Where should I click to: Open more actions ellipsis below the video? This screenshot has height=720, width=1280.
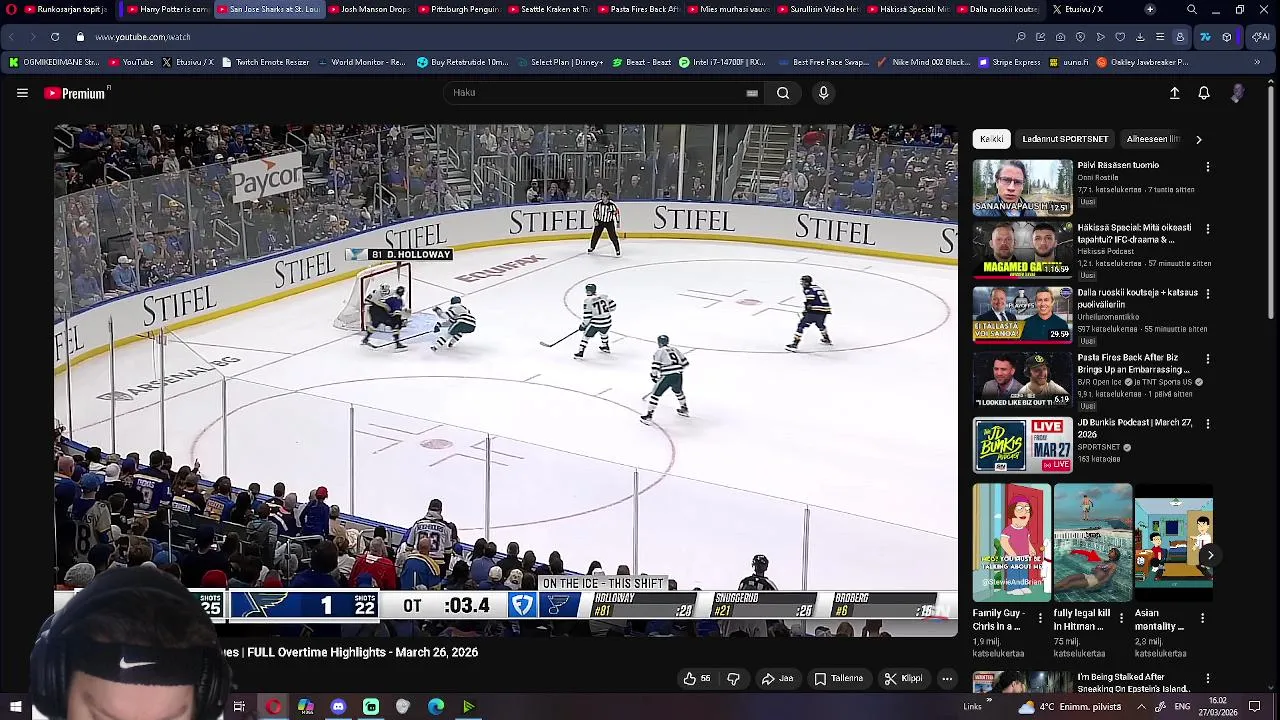947,679
